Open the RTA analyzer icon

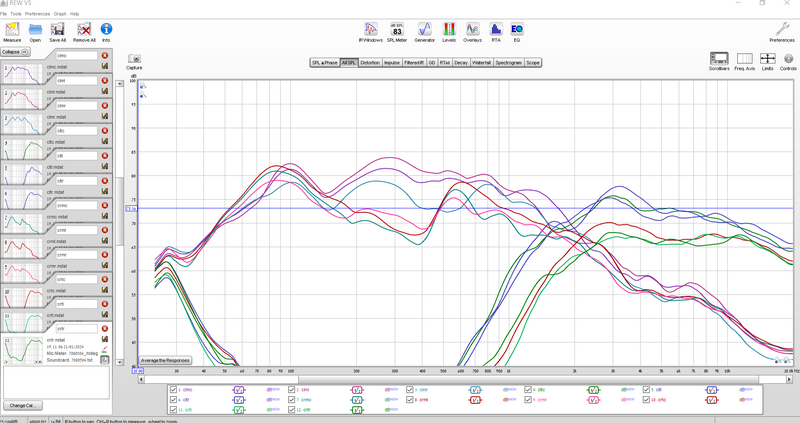pyautogui.click(x=495, y=30)
